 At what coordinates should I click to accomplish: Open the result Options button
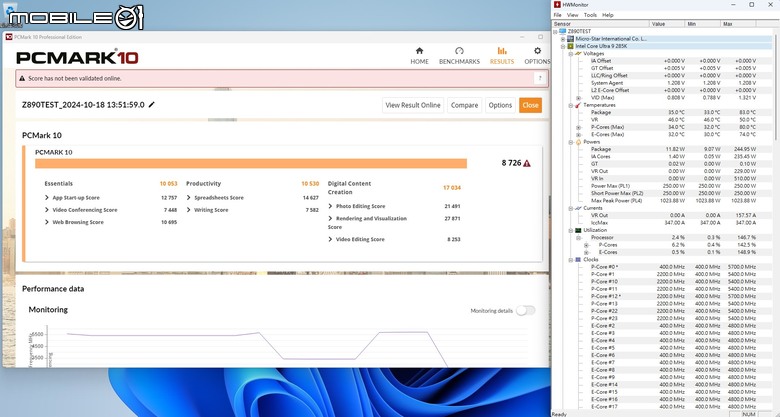click(500, 105)
